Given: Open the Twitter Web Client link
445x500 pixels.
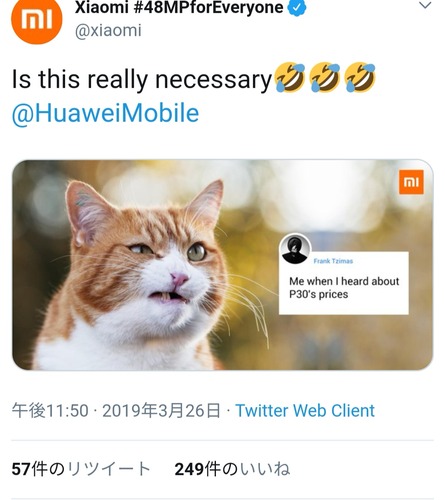Looking at the screenshot, I should [305, 410].
